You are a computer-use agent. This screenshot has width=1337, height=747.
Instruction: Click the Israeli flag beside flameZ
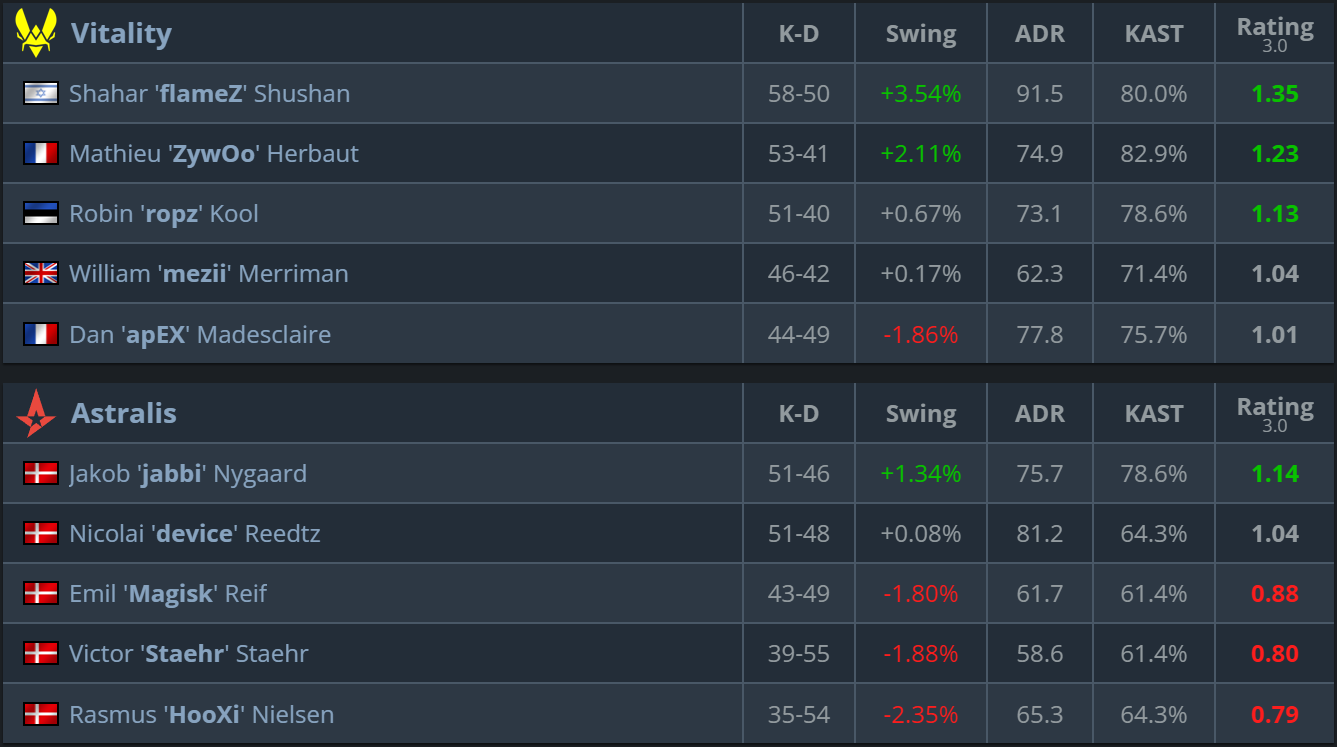click(40, 94)
